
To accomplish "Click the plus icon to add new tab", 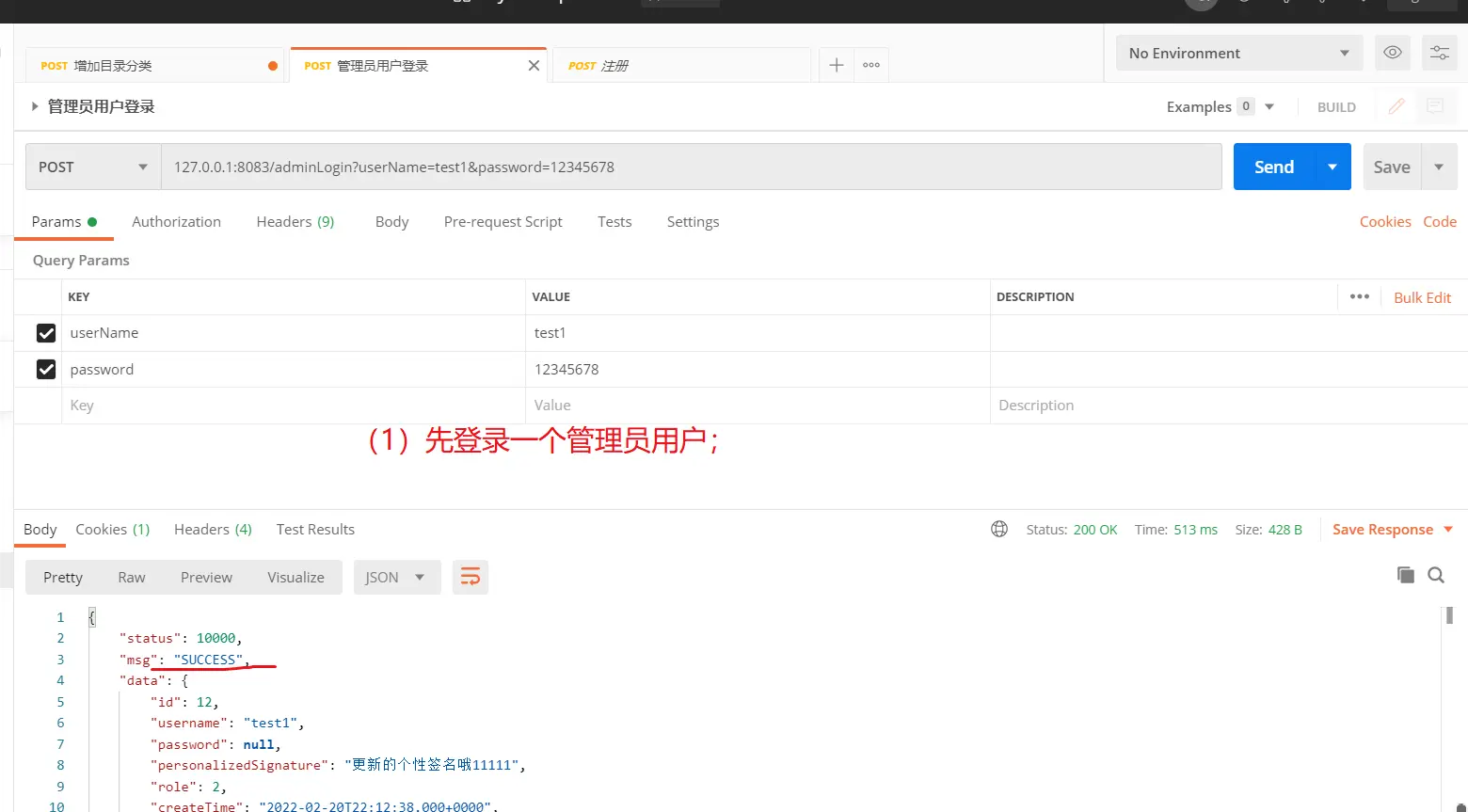I will tap(836, 65).
